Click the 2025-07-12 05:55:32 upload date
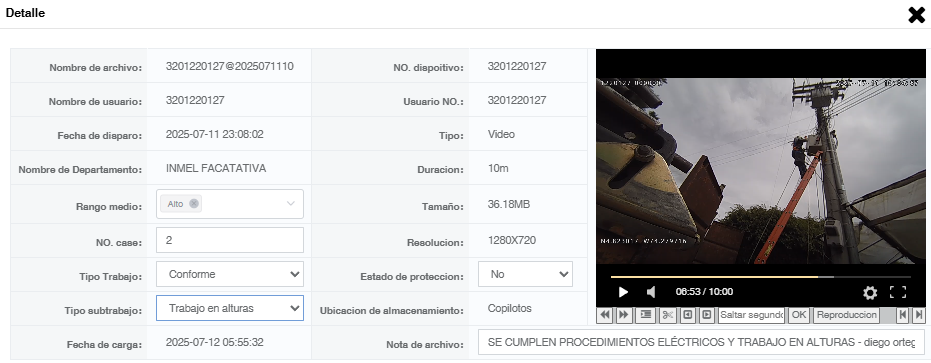The width and height of the screenshot is (931, 363). point(214,342)
